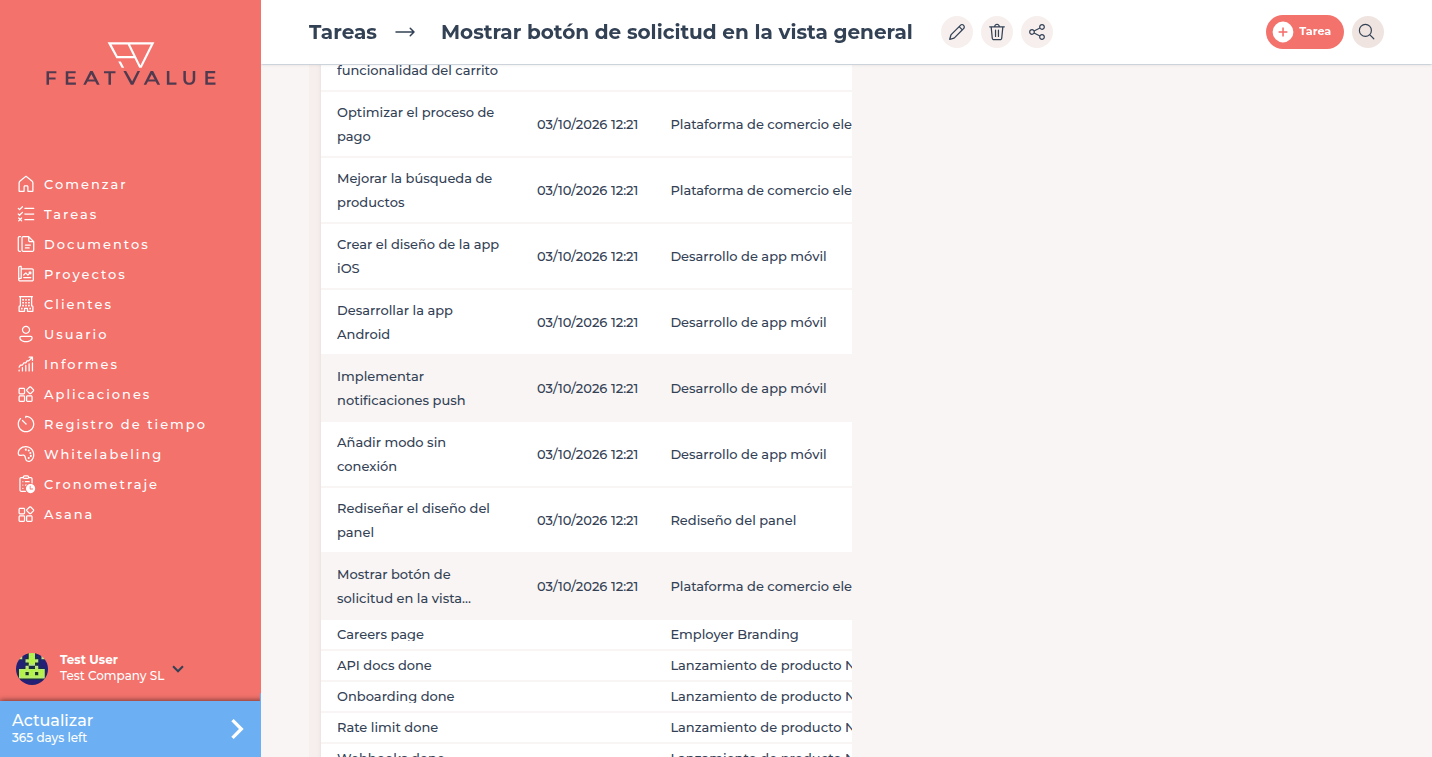Click the Proyectos icon
Image resolution: width=1432 pixels, height=757 pixels.
tap(26, 274)
